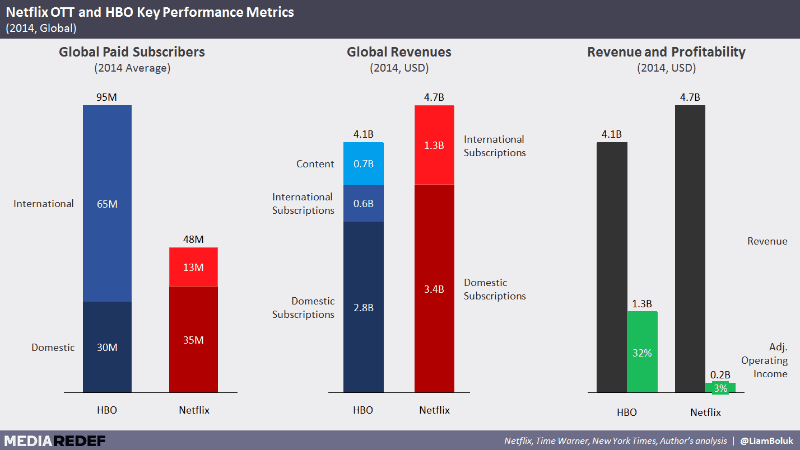The image size is (800, 450).
Task: Click the '4.7B' value in profitability chart
Action: (690, 97)
